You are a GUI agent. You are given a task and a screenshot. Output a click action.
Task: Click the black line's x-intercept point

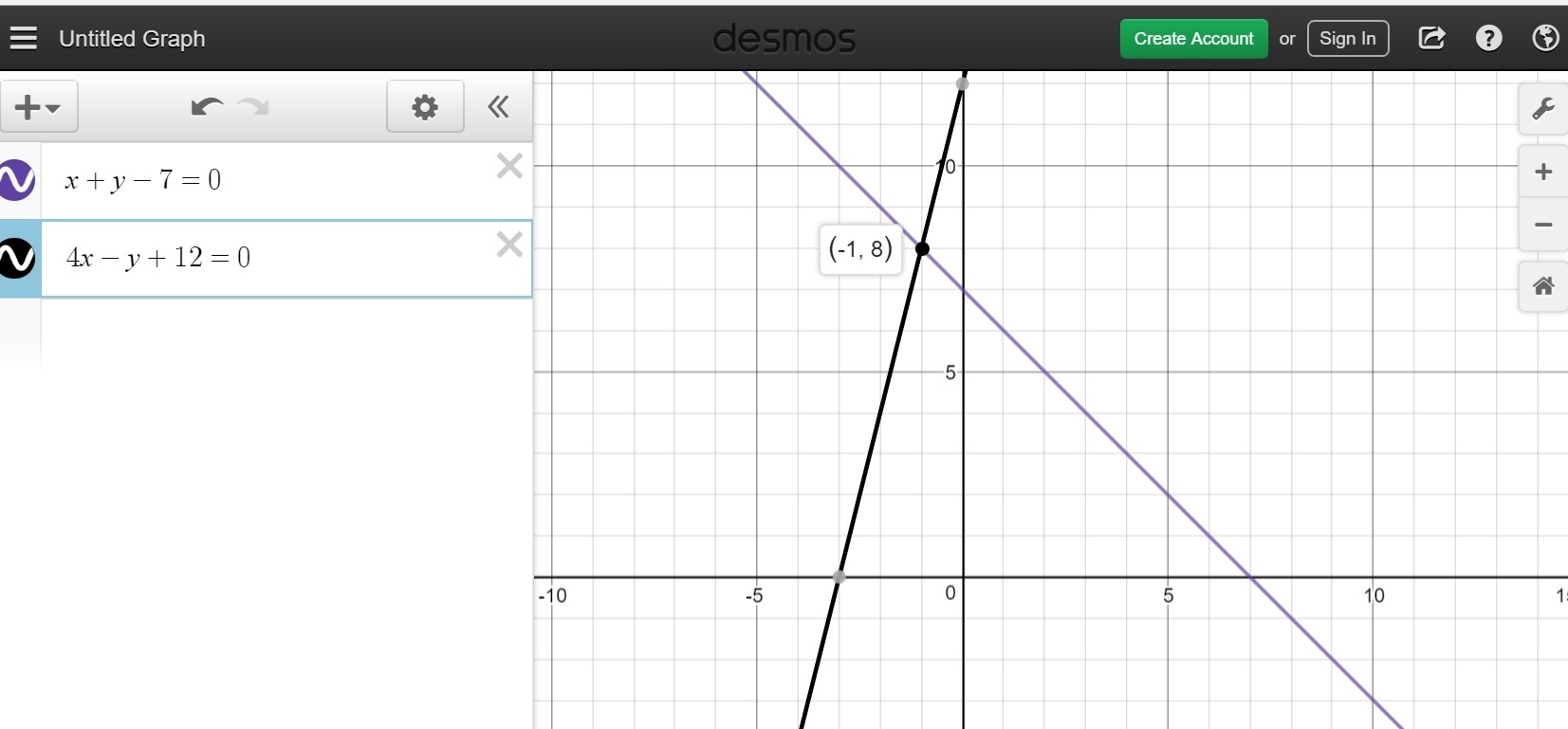tap(839, 576)
